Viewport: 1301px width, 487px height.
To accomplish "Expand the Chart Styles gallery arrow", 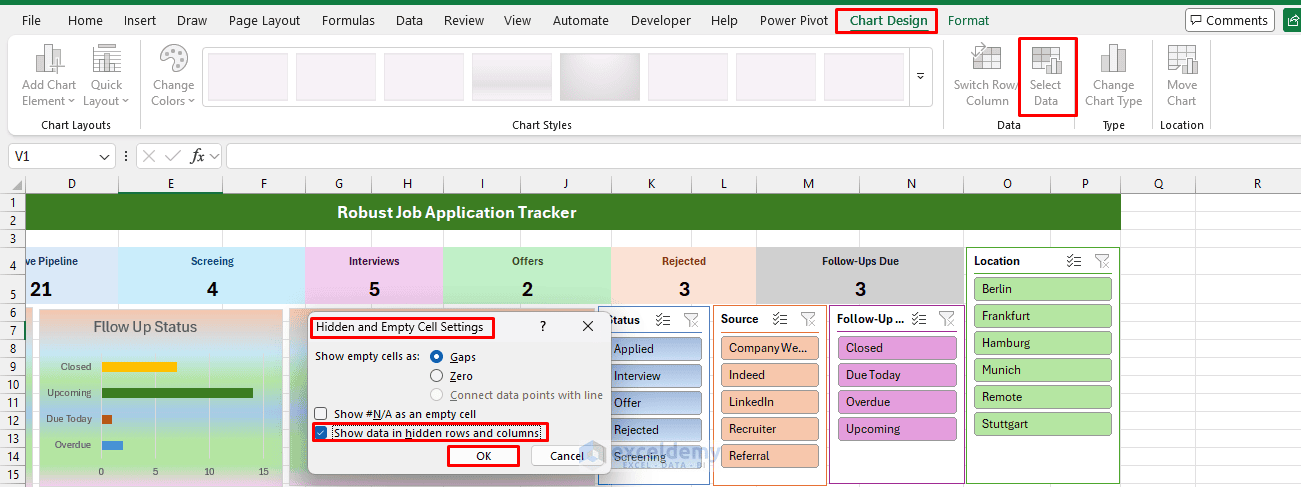I will click(920, 76).
